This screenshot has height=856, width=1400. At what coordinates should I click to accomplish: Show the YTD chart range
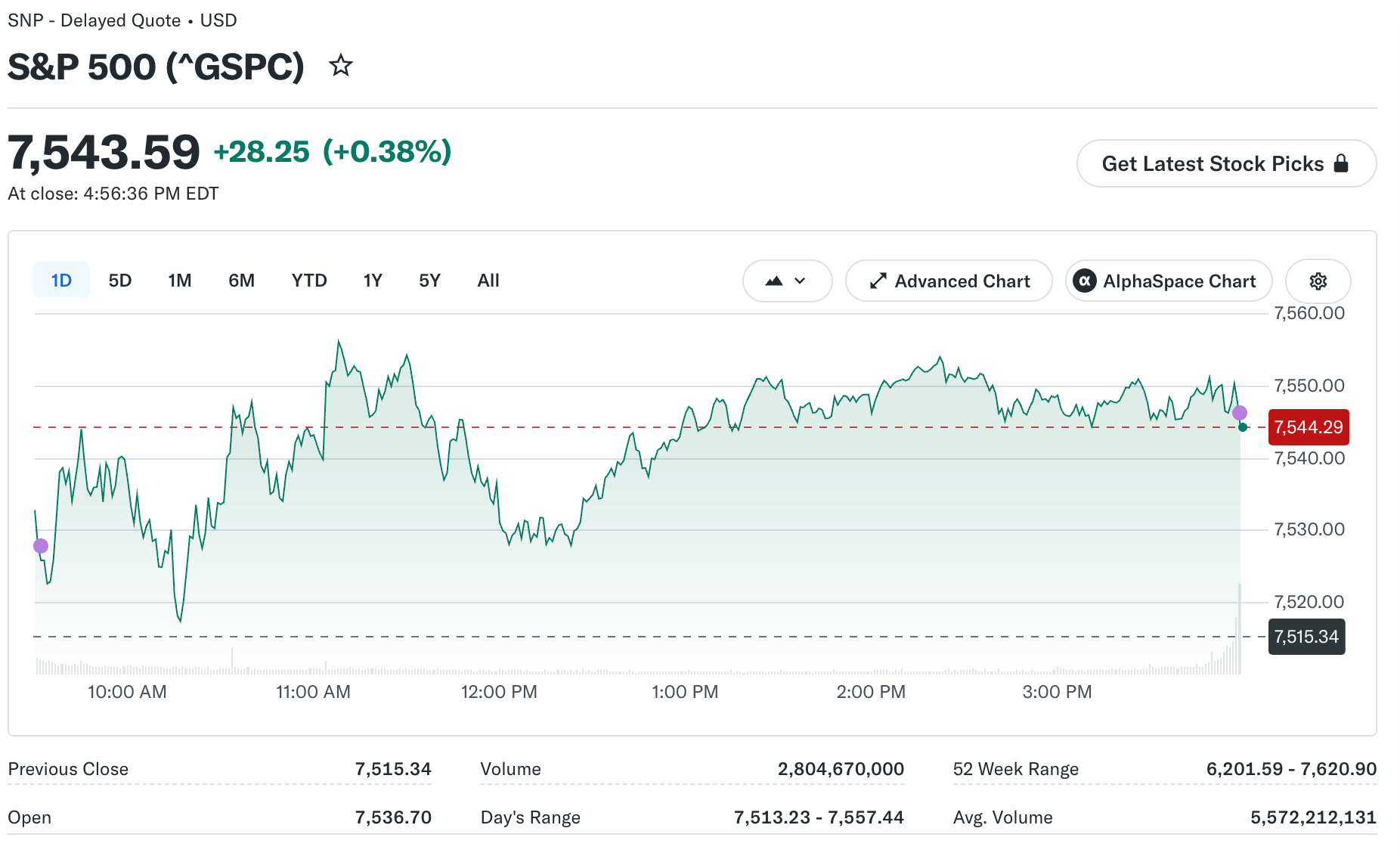pos(309,281)
